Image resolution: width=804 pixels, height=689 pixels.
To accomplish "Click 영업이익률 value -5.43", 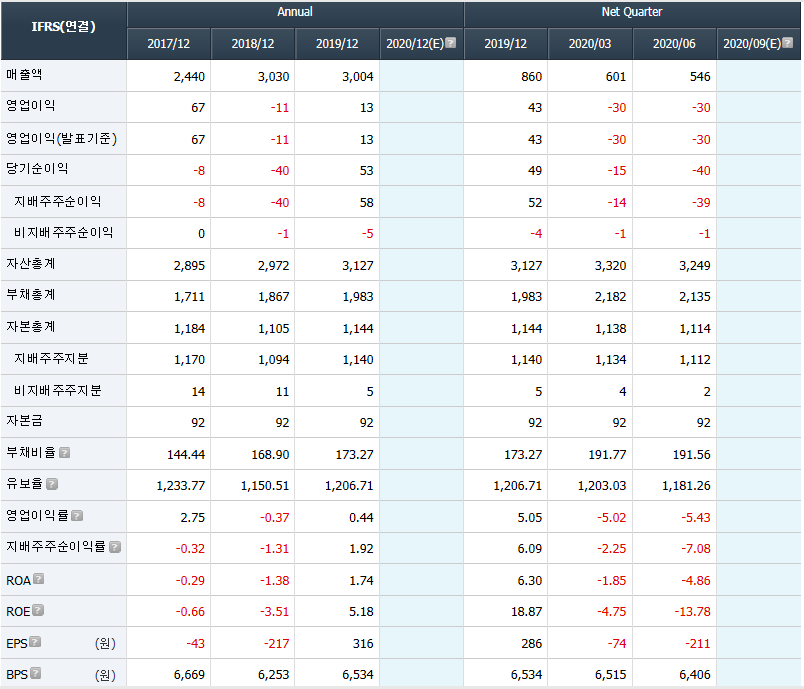I will (x=696, y=518).
